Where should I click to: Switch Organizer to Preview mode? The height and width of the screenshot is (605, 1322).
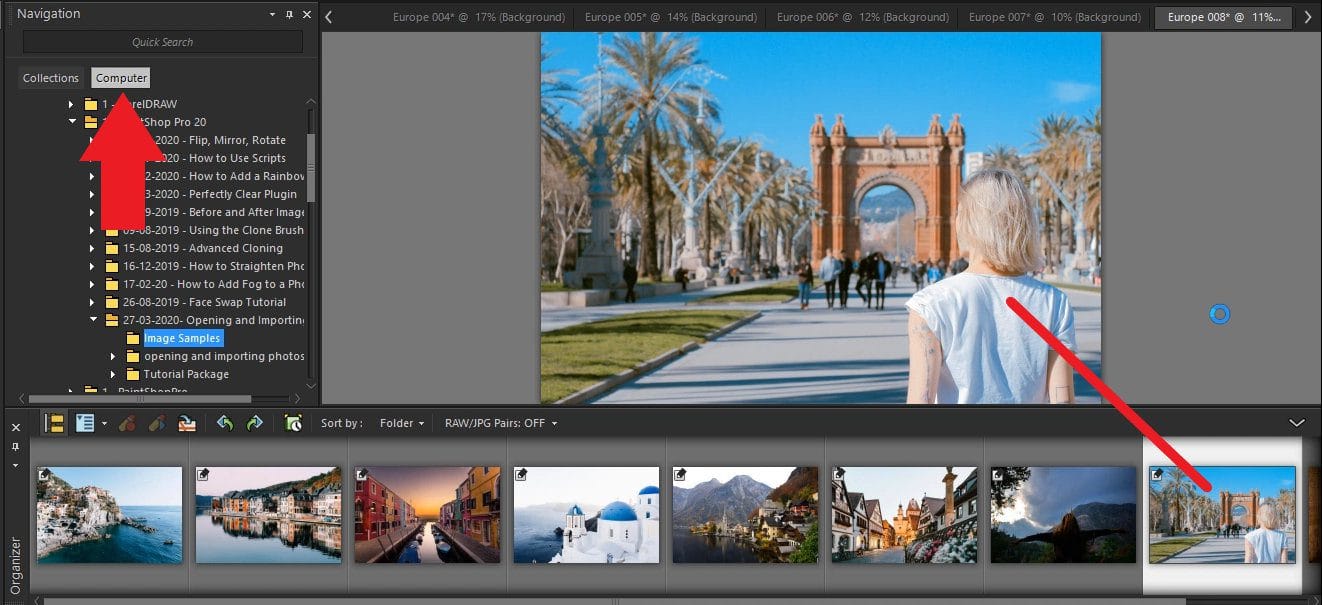86,423
